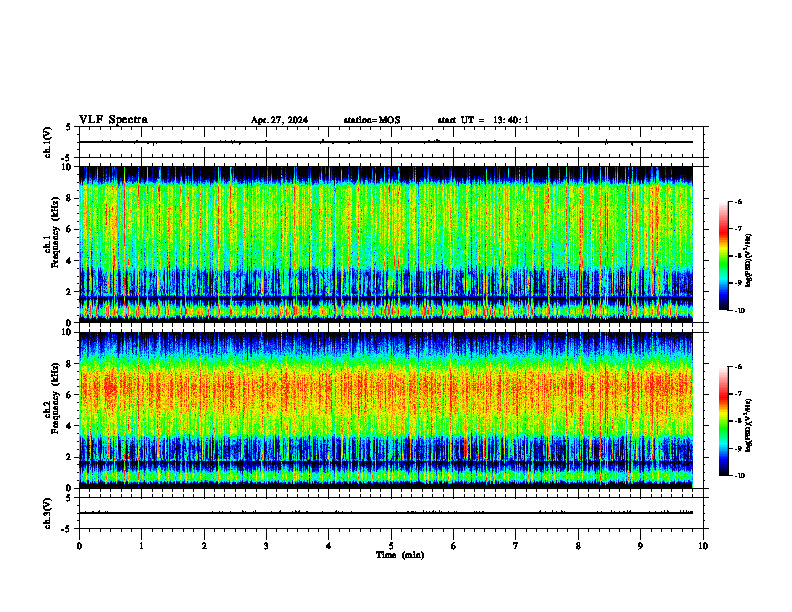Click the ch.2 spectrogram color scale bar
Viewport: 792px width, 612px height.
(x=723, y=421)
